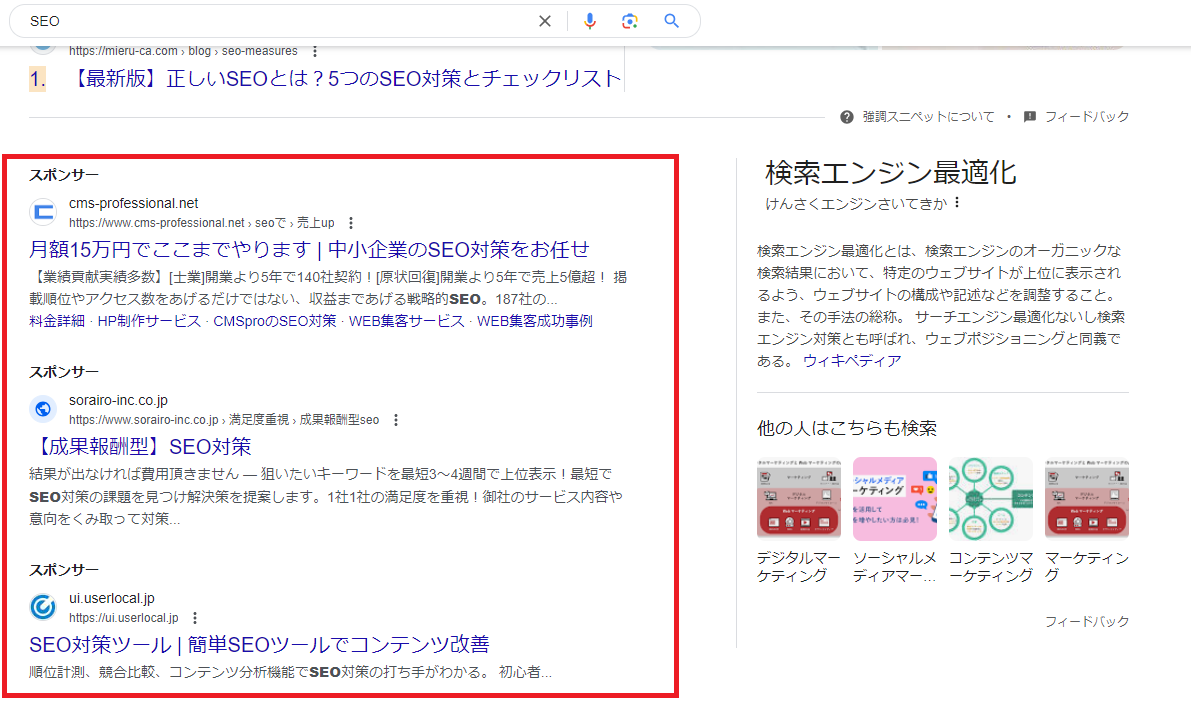The image size is (1191, 711).
Task: Submit search with the magnifier icon
Action: click(x=671, y=21)
